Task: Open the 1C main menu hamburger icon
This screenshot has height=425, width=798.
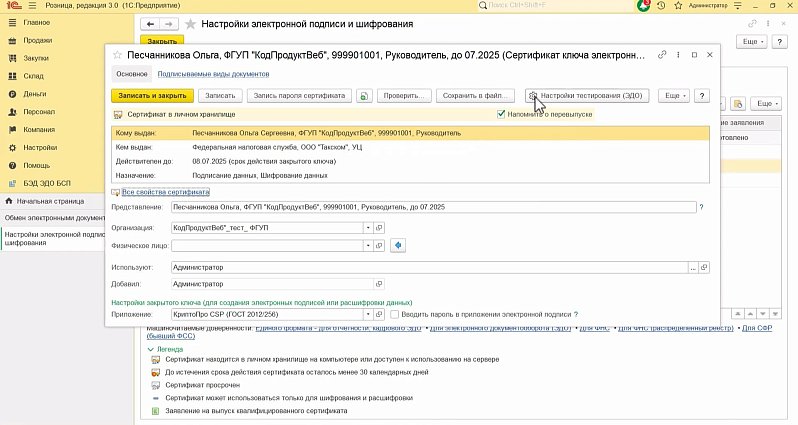Action: 33,6
